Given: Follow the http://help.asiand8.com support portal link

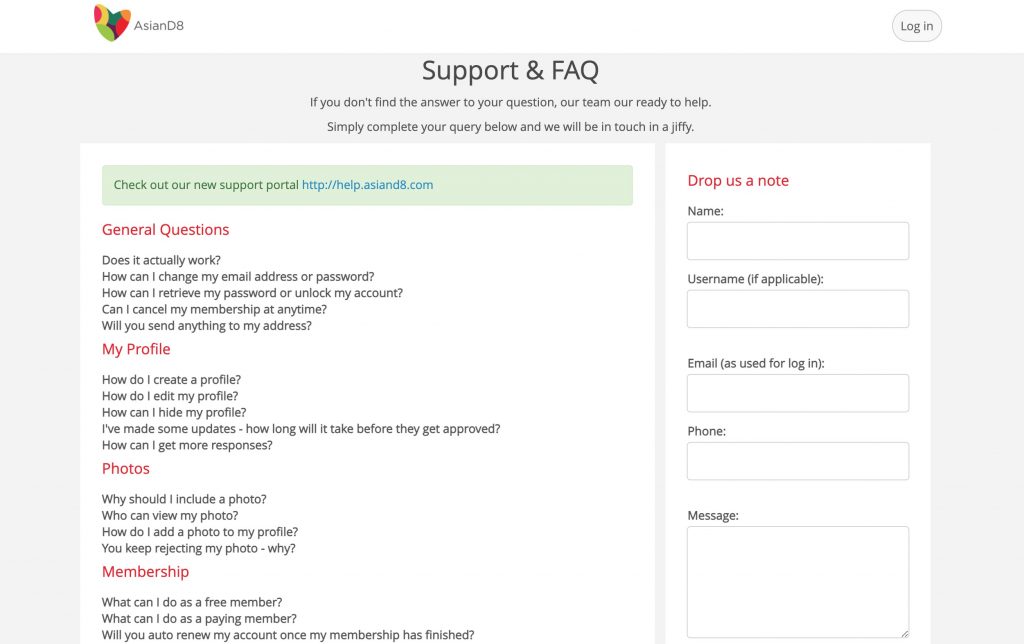Looking at the screenshot, I should click(x=367, y=185).
